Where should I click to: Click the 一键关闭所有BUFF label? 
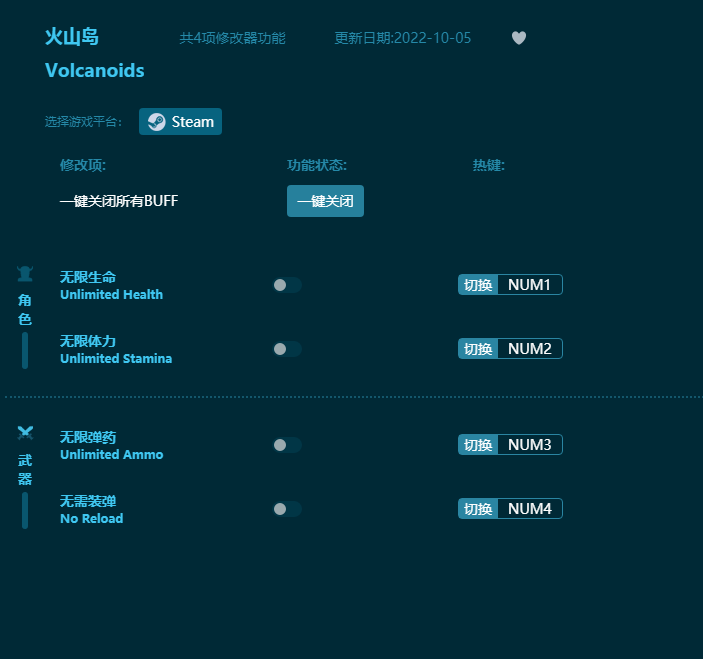pos(119,201)
